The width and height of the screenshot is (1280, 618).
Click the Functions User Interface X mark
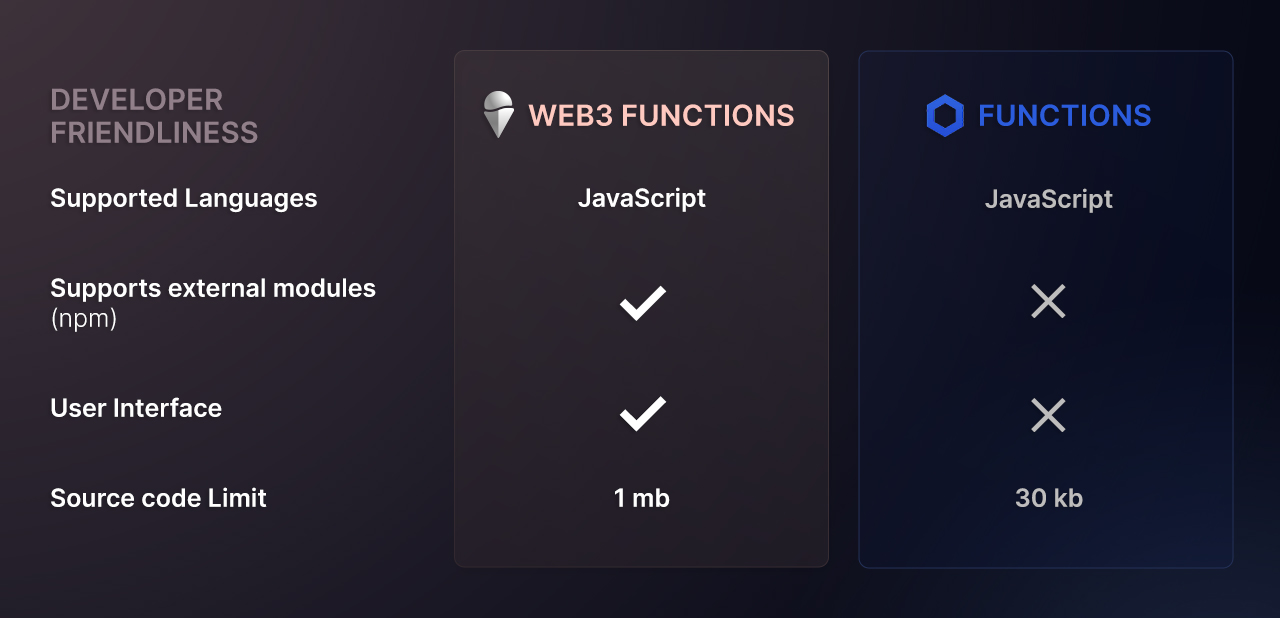1048,415
